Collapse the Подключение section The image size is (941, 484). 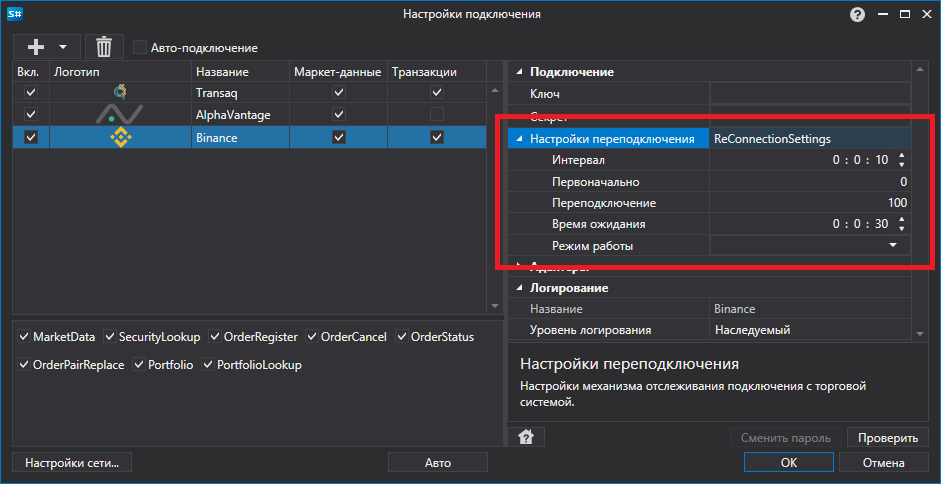coord(519,73)
